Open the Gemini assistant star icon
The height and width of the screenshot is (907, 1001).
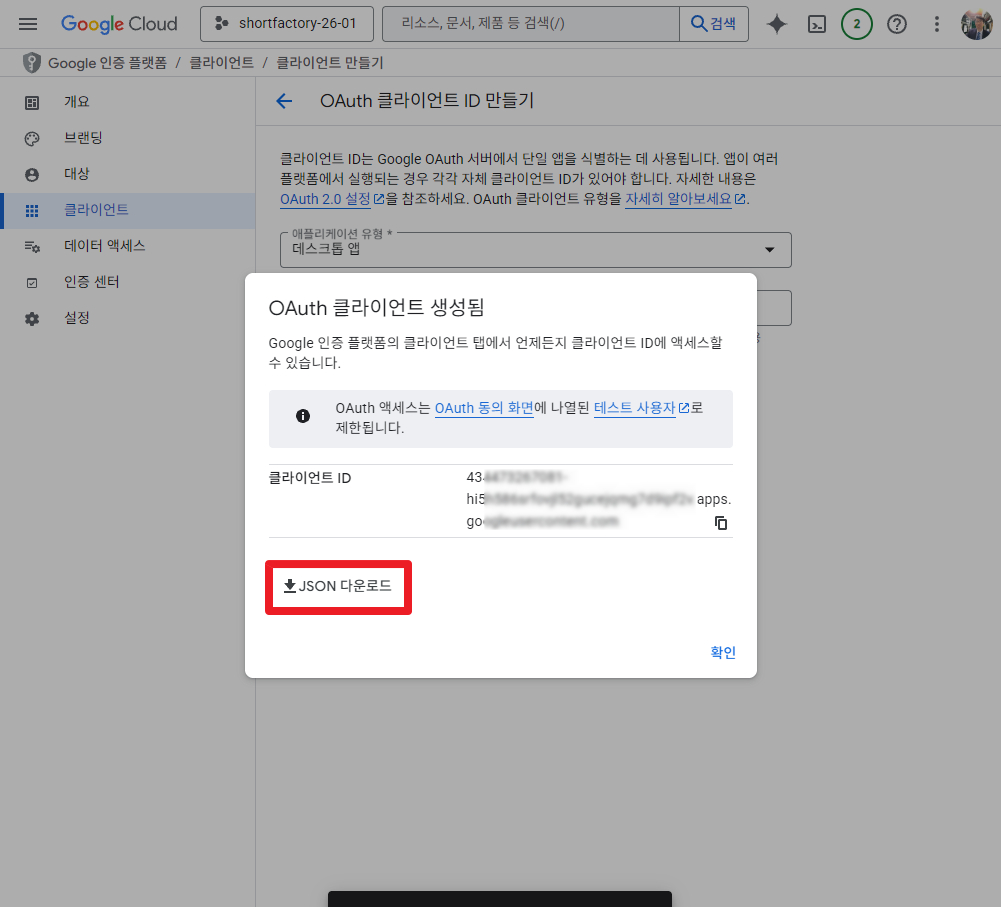click(776, 24)
